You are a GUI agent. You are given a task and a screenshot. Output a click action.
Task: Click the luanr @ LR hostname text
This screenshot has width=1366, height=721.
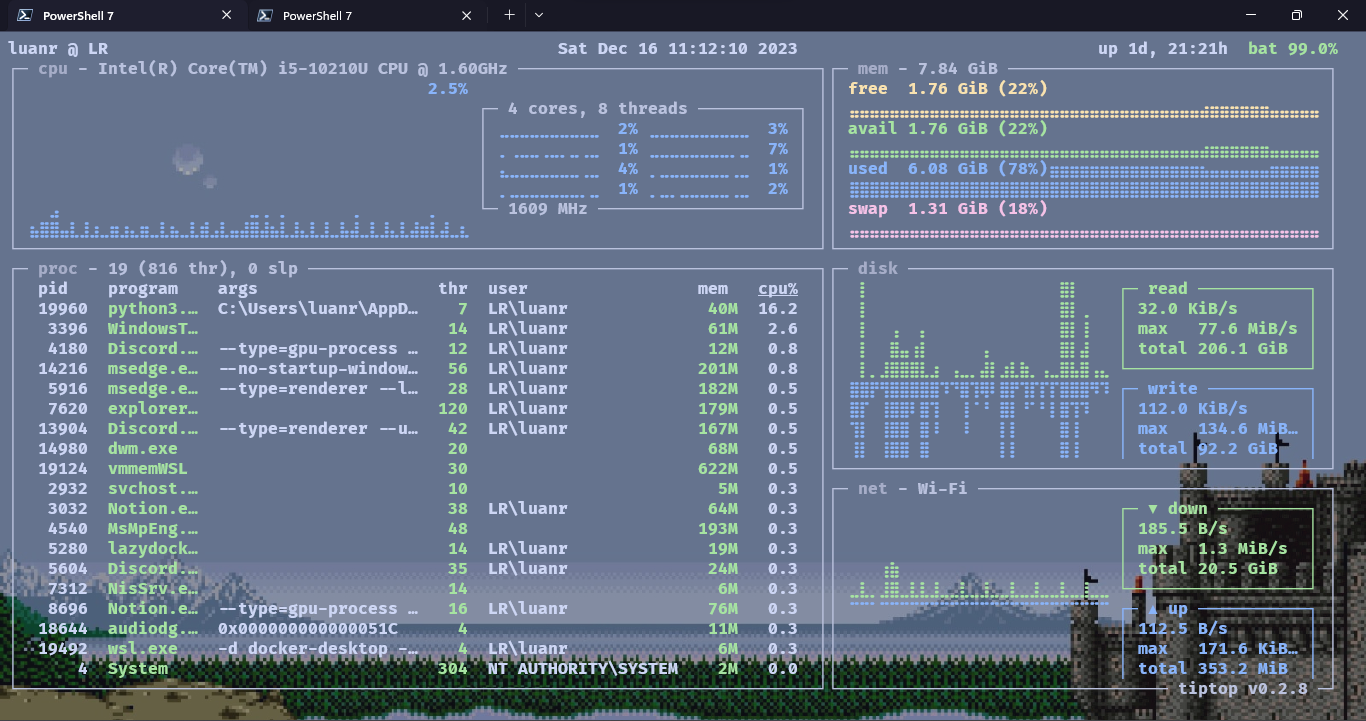pyautogui.click(x=58, y=49)
